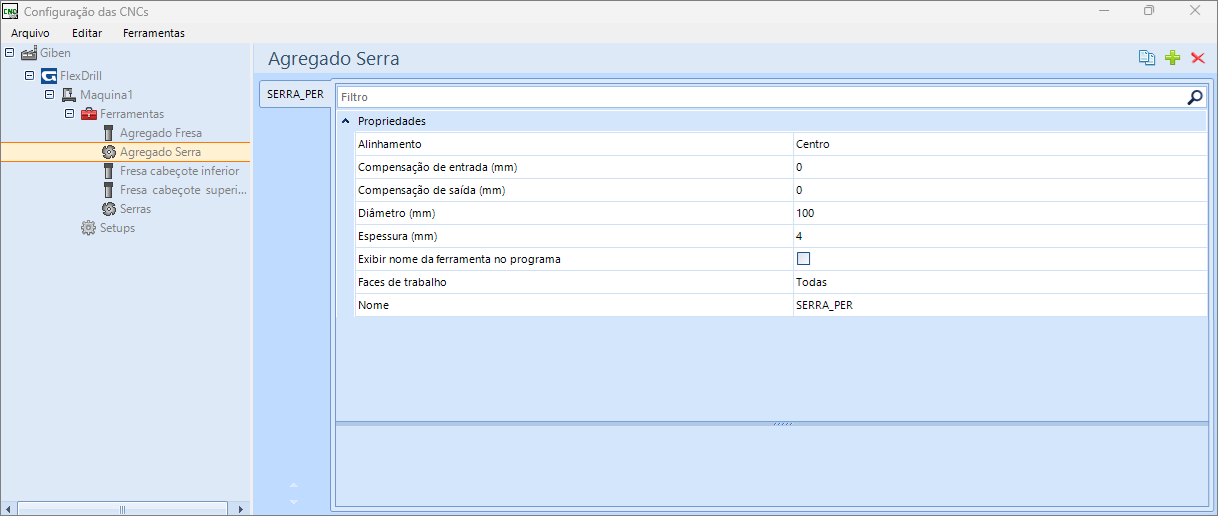Click the Filtro search input field

click(760, 97)
